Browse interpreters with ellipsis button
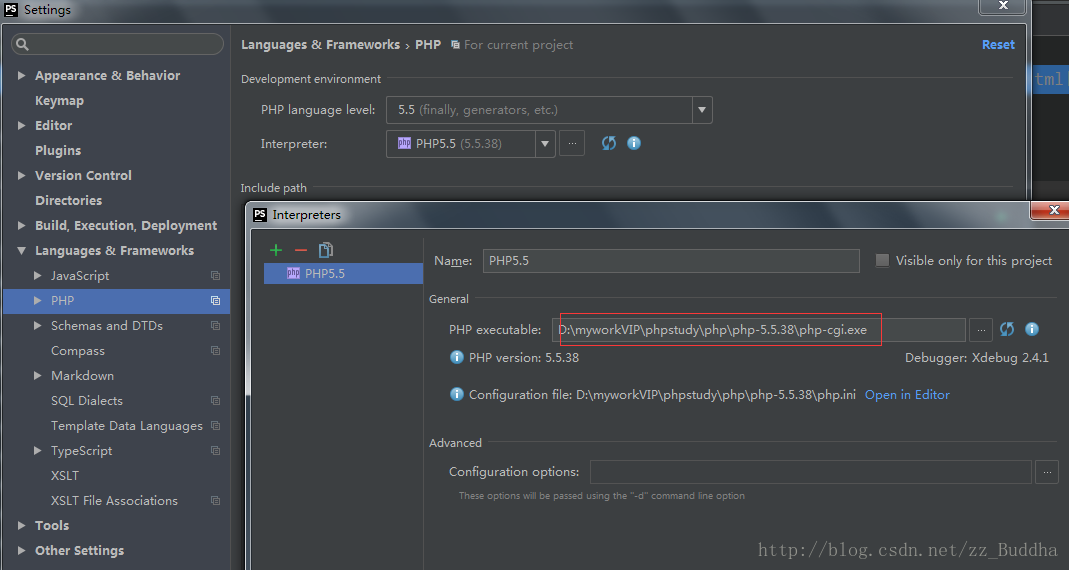This screenshot has height=570, width=1069. 572,144
